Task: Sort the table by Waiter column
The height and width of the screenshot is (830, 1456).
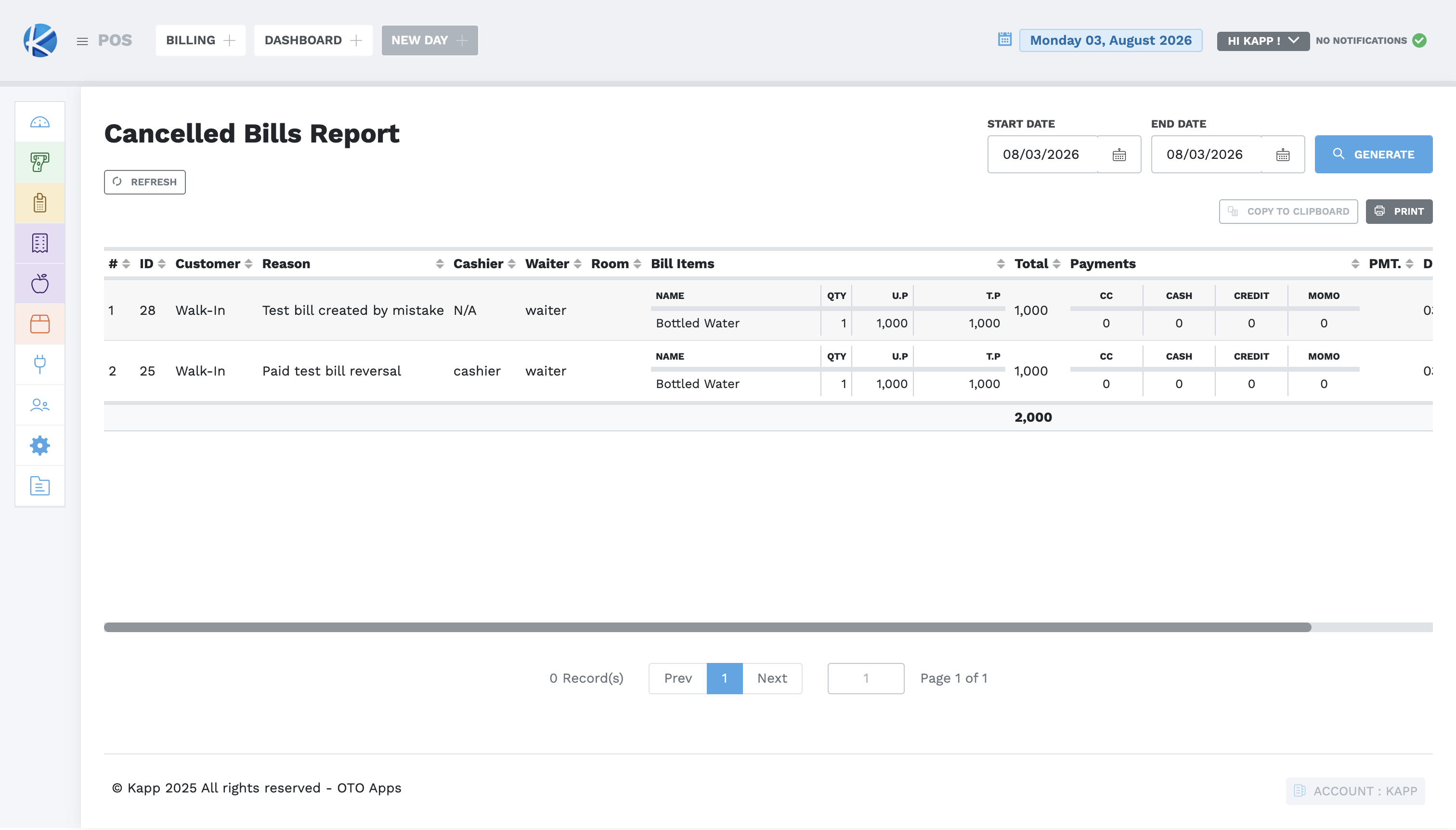Action: point(577,264)
